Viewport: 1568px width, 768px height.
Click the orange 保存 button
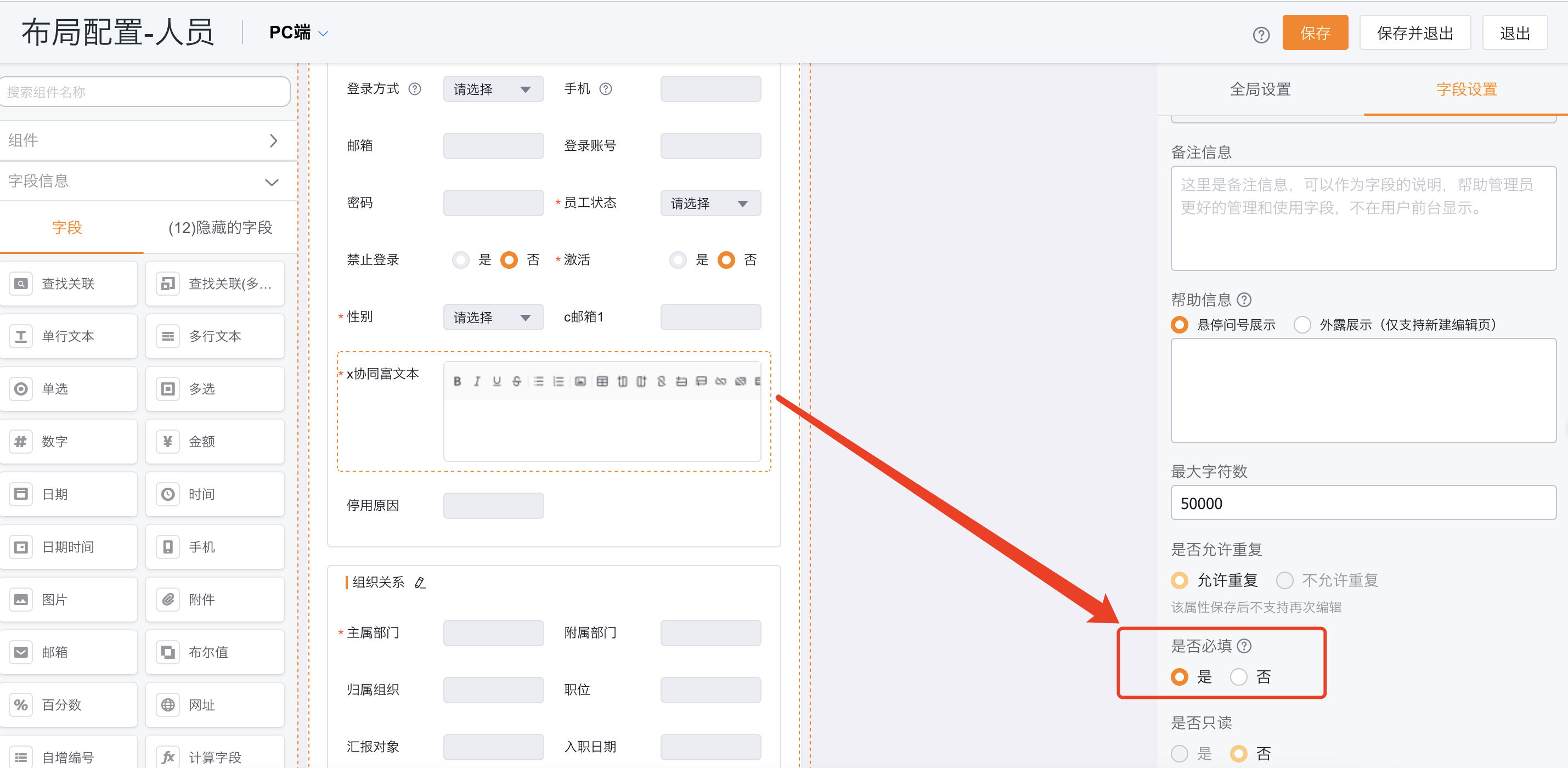pos(1315,32)
